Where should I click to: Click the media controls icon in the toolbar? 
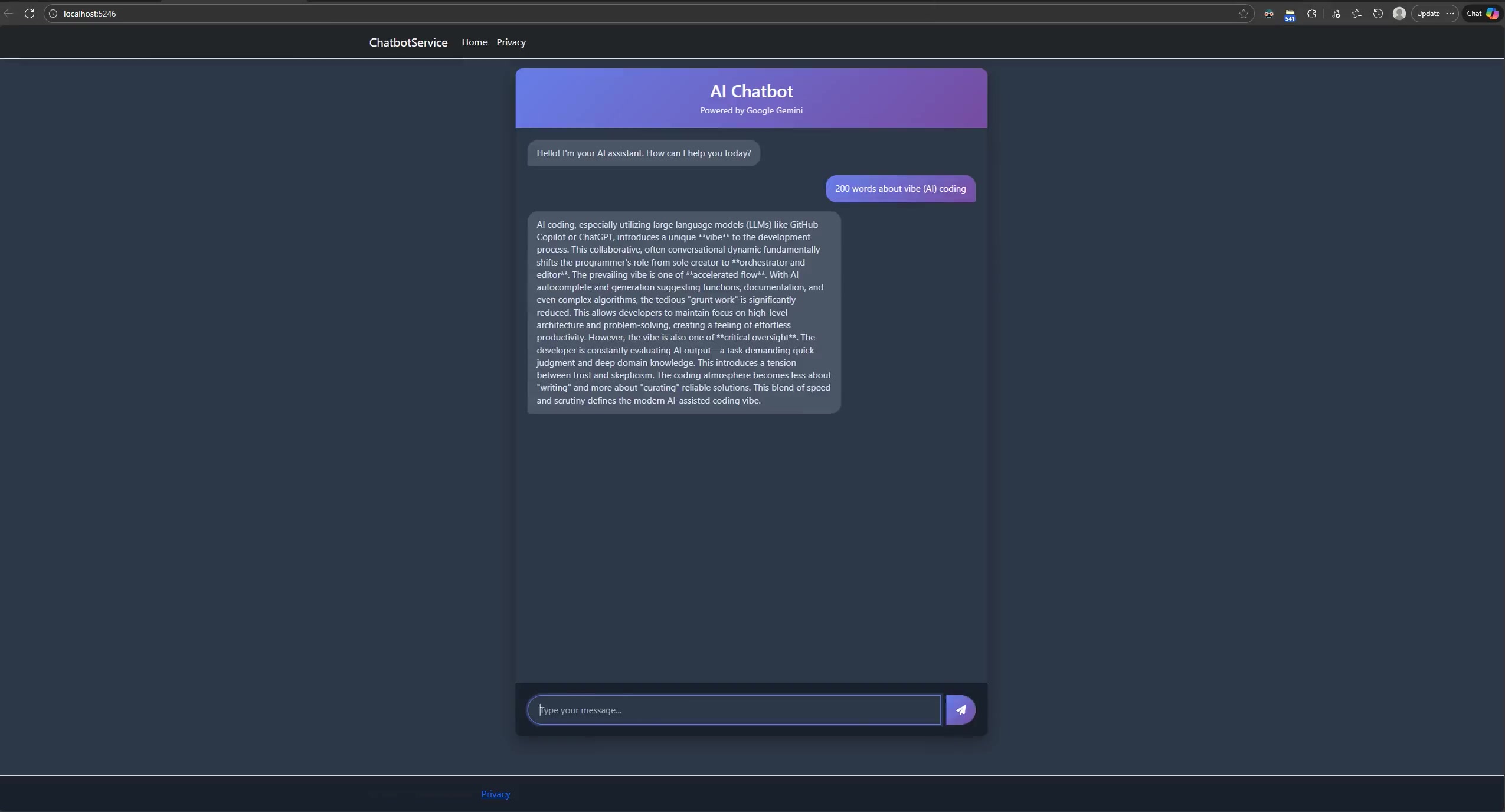click(1335, 13)
